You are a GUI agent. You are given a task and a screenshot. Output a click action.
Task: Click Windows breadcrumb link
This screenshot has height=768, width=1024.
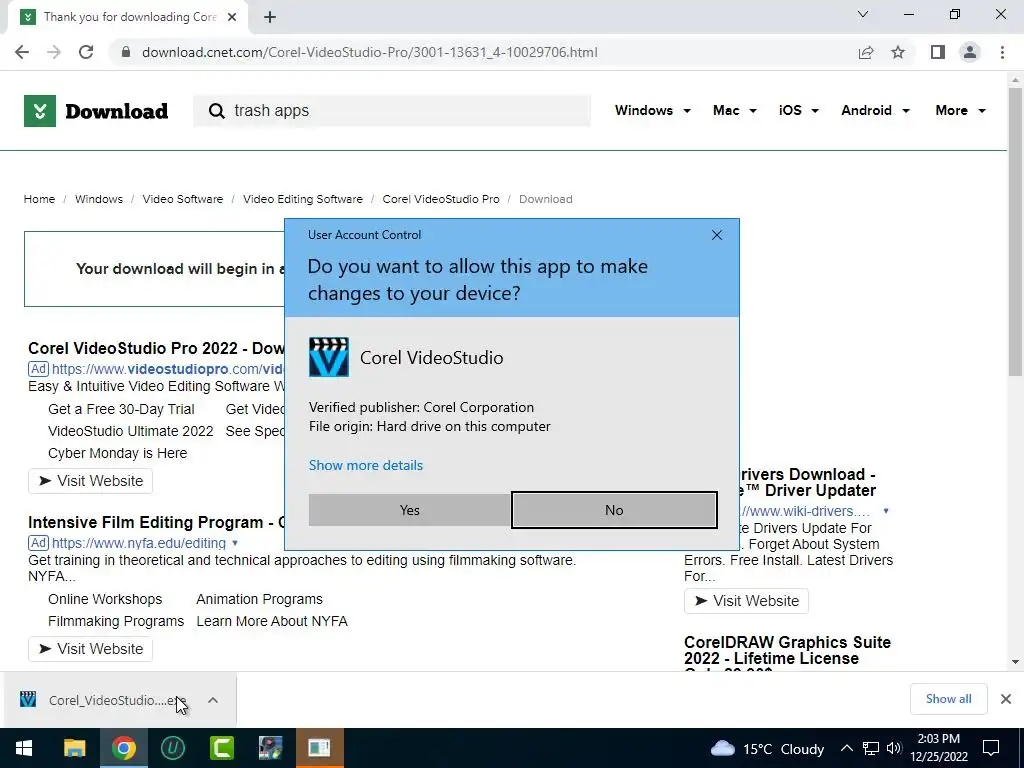99,199
